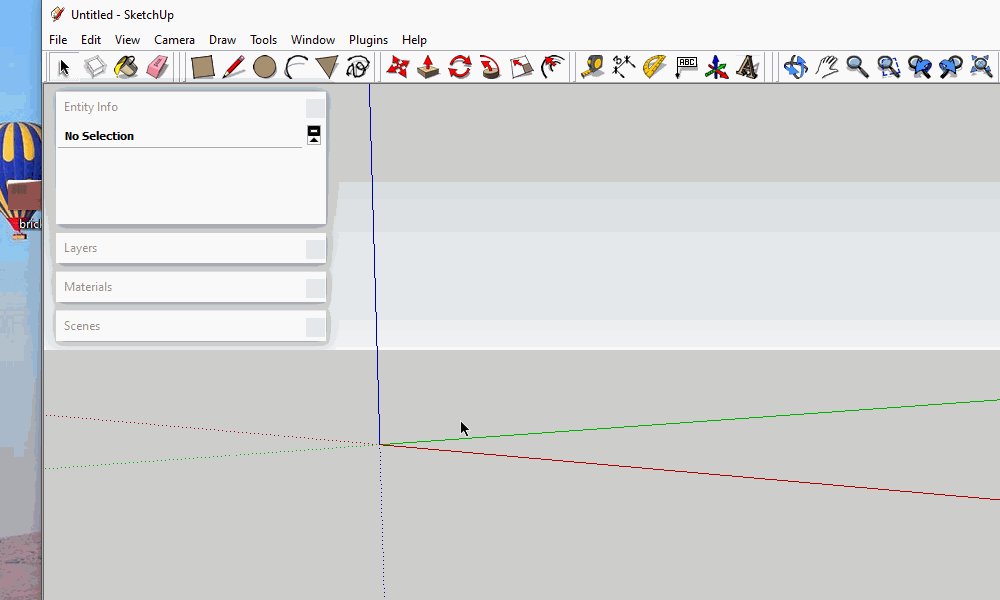Screen dimensions: 1000x600
Task: Toggle Entity Info details button
Action: [314, 135]
